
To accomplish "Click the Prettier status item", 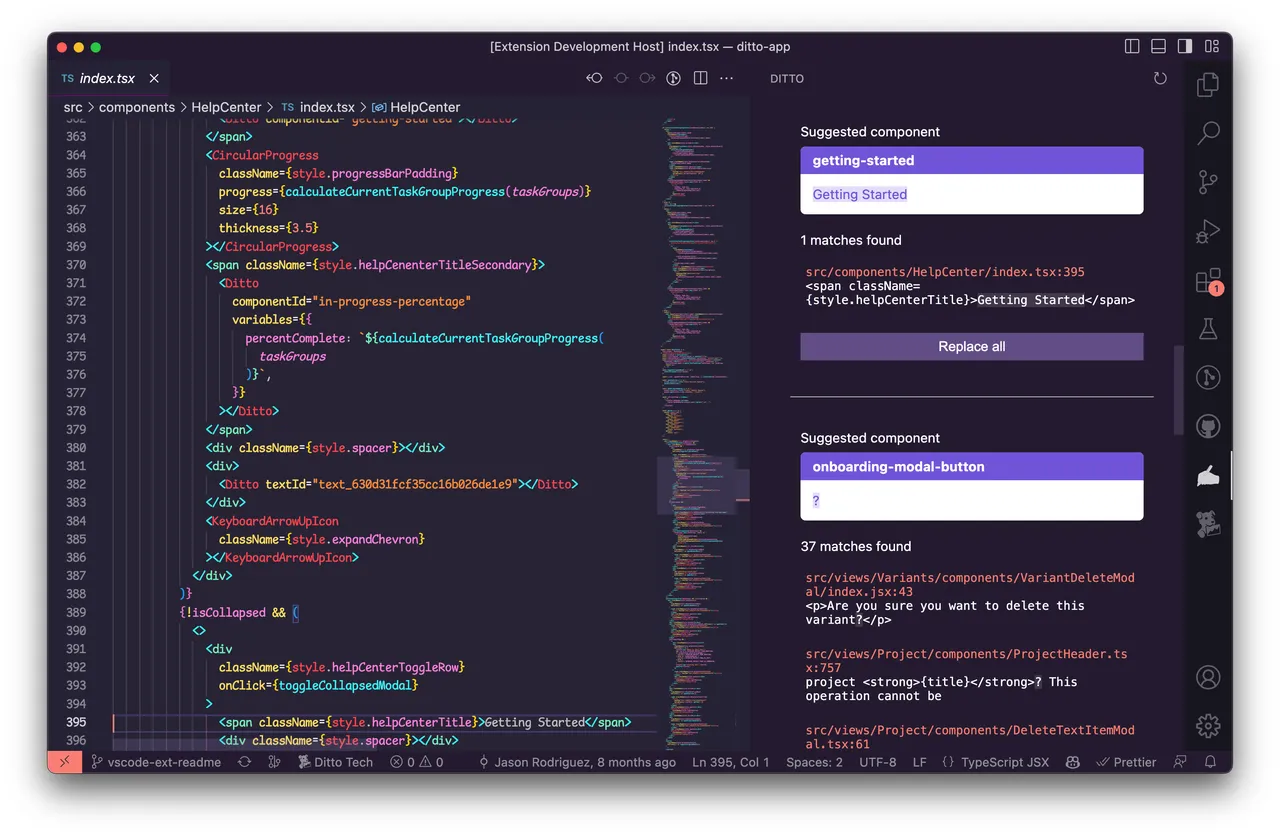I will tap(1126, 762).
